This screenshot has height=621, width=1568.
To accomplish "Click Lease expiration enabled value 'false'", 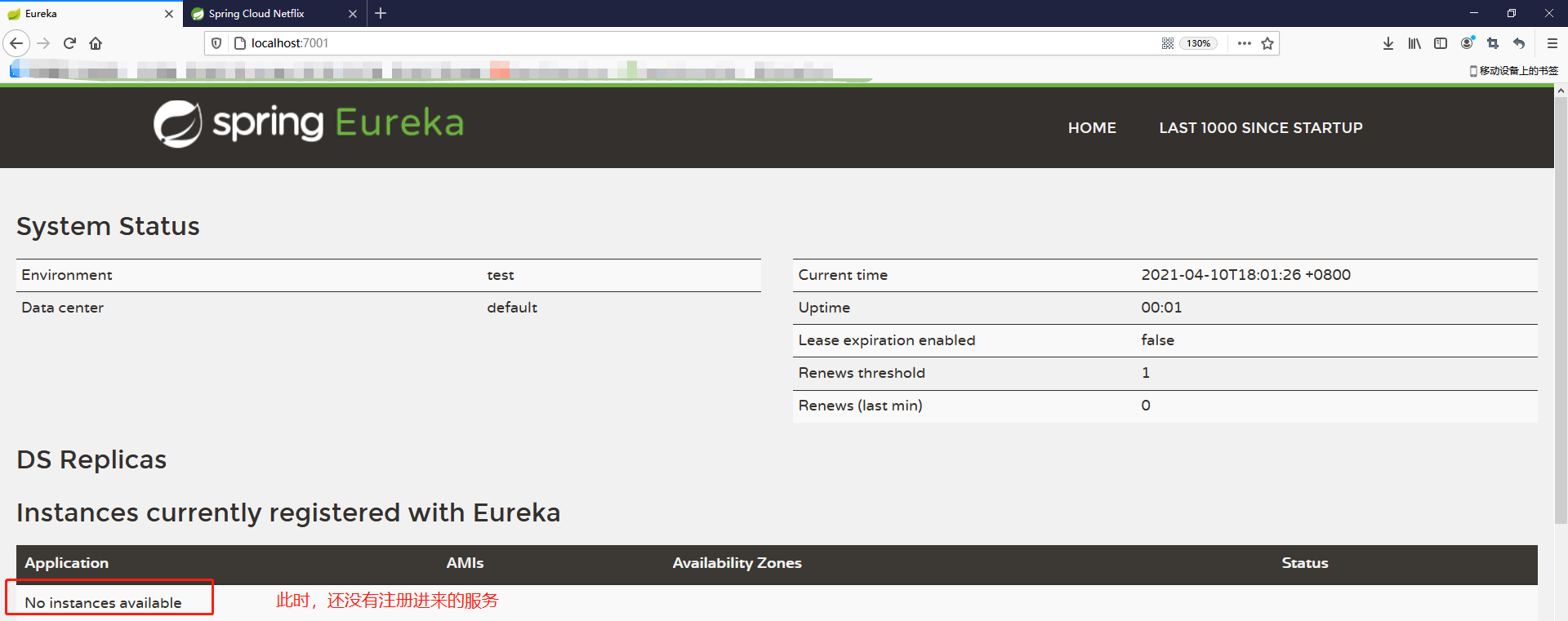I will click(1157, 340).
